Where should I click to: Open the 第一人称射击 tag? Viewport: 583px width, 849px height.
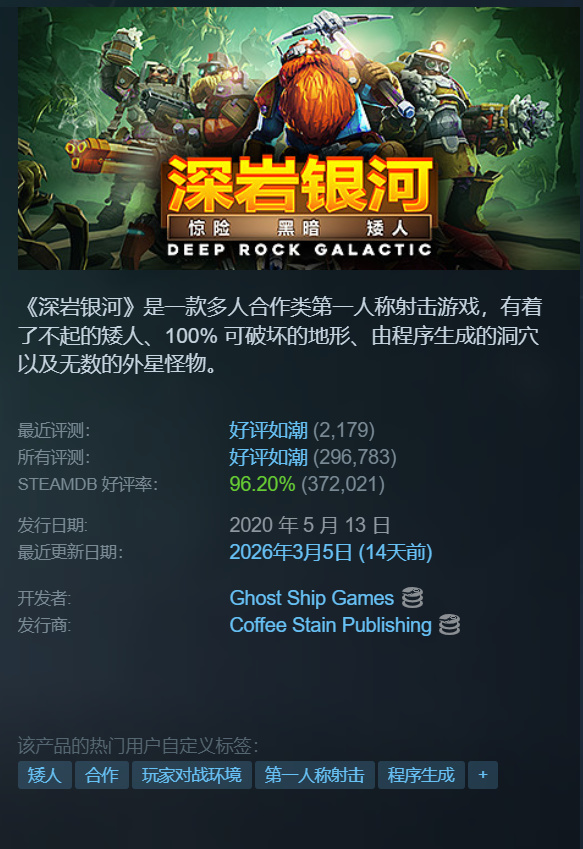315,775
